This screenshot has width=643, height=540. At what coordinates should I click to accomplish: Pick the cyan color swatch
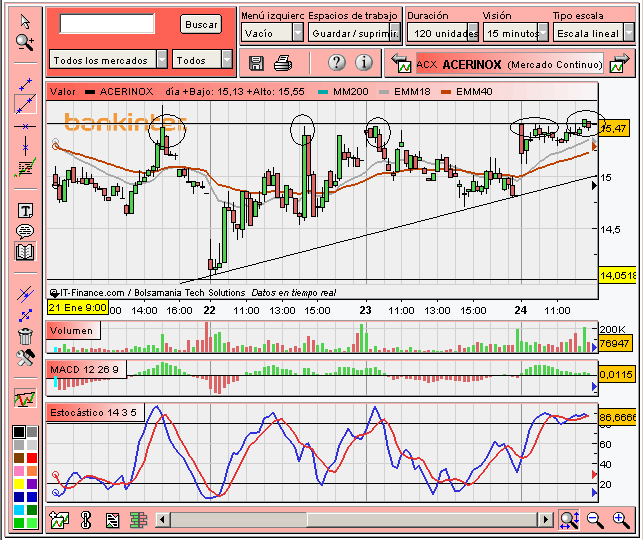coord(19,510)
